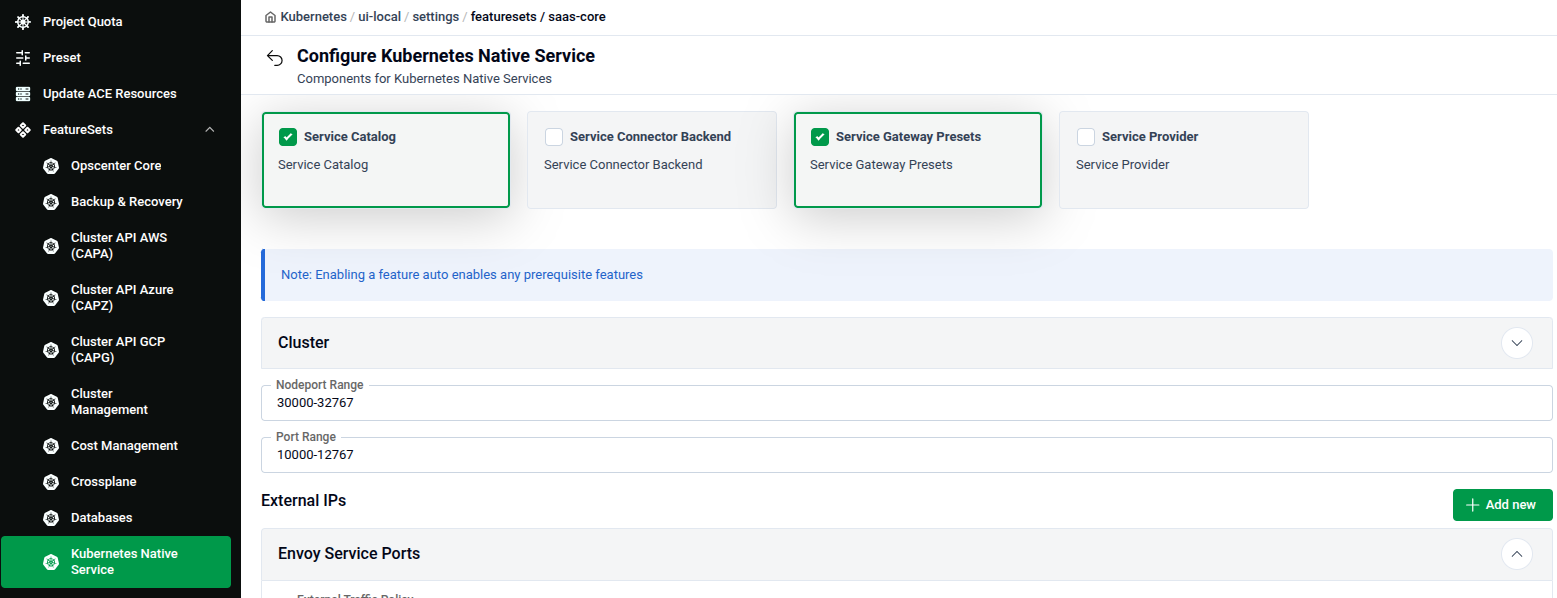Uncheck the Service Gateway Presets checkbox
The height and width of the screenshot is (598, 1557).
(x=820, y=137)
